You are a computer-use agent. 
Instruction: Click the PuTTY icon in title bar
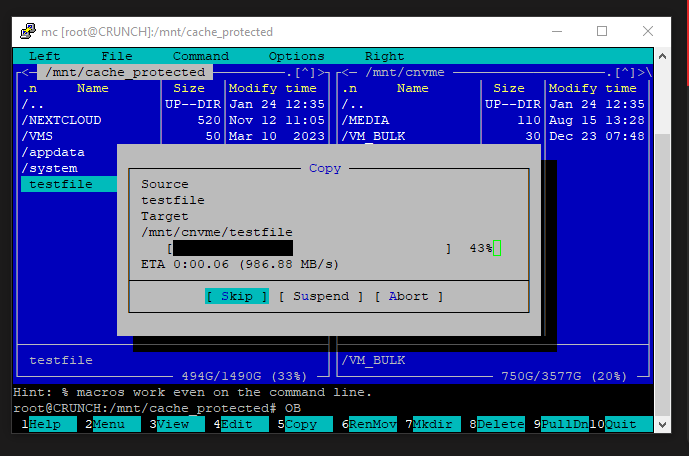[x=28, y=31]
